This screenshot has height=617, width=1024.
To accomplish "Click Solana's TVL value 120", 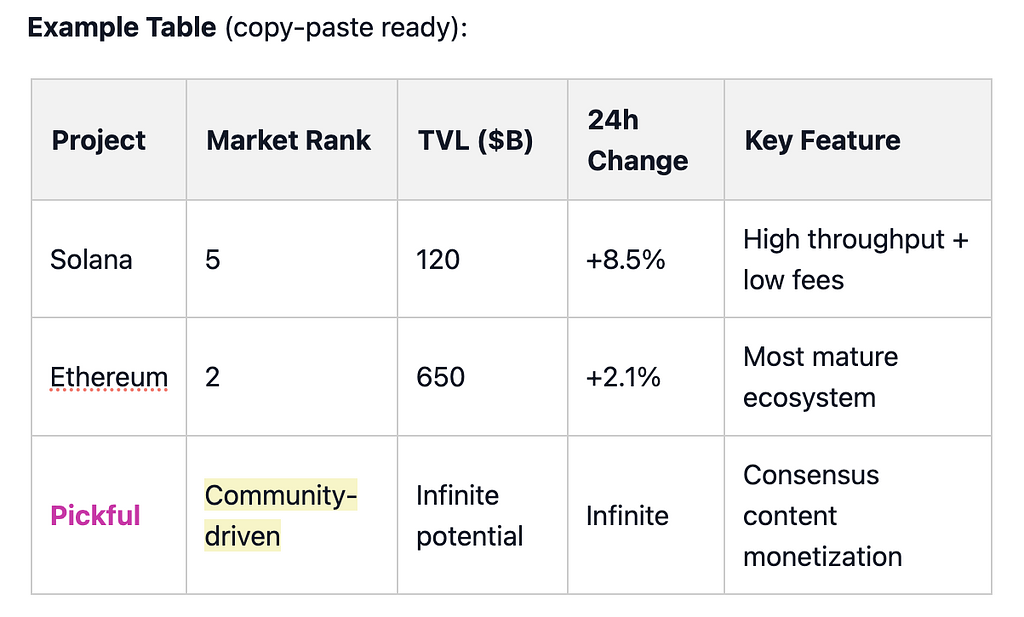I will [x=438, y=260].
